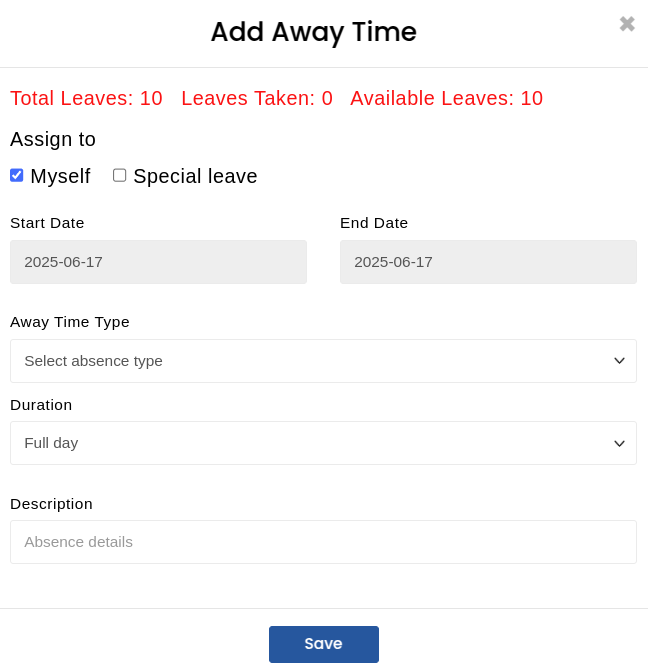
Task: Click the Available Leaves: 10 text
Action: 446,98
